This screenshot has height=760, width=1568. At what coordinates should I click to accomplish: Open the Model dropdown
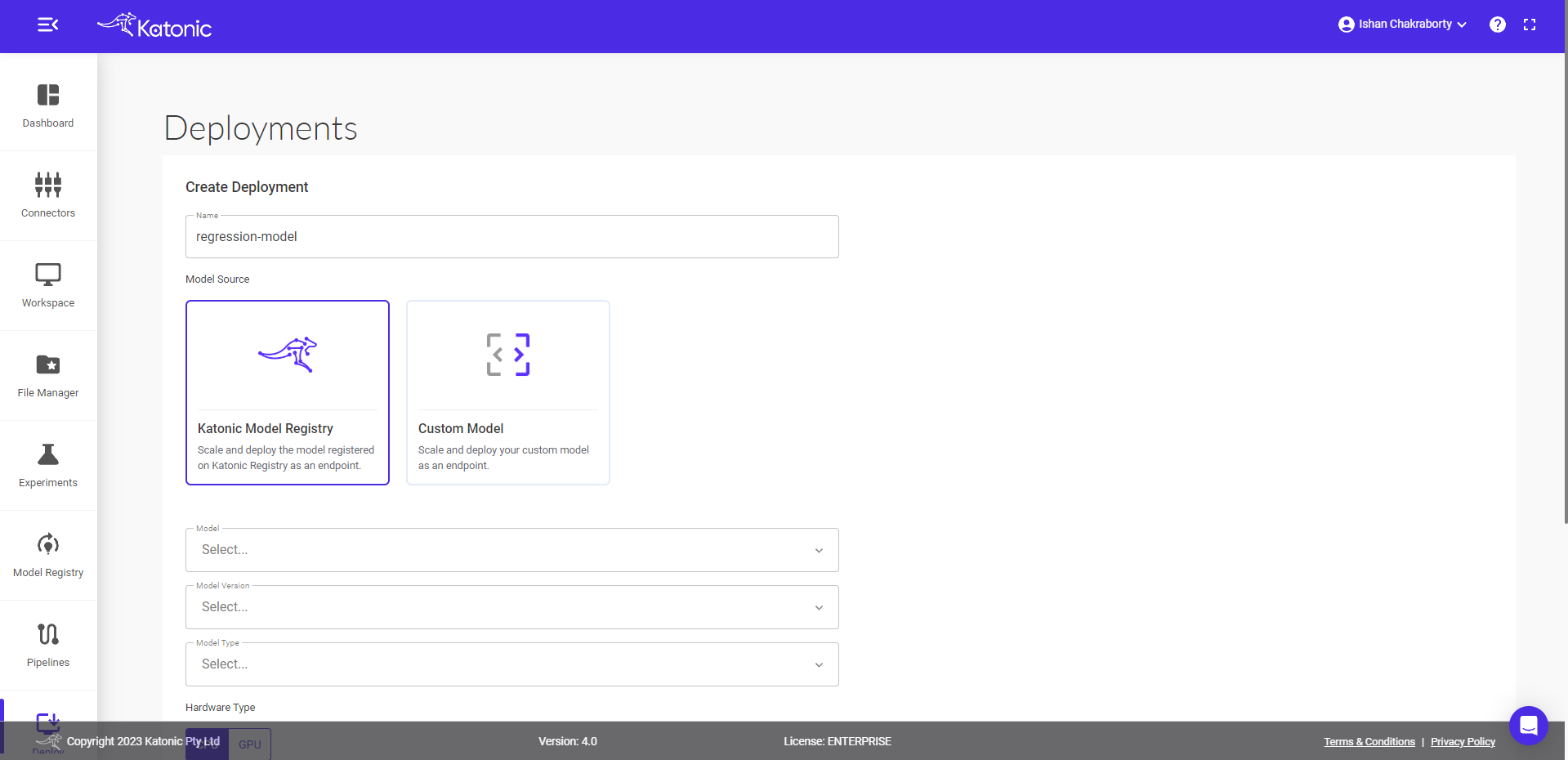tap(512, 550)
